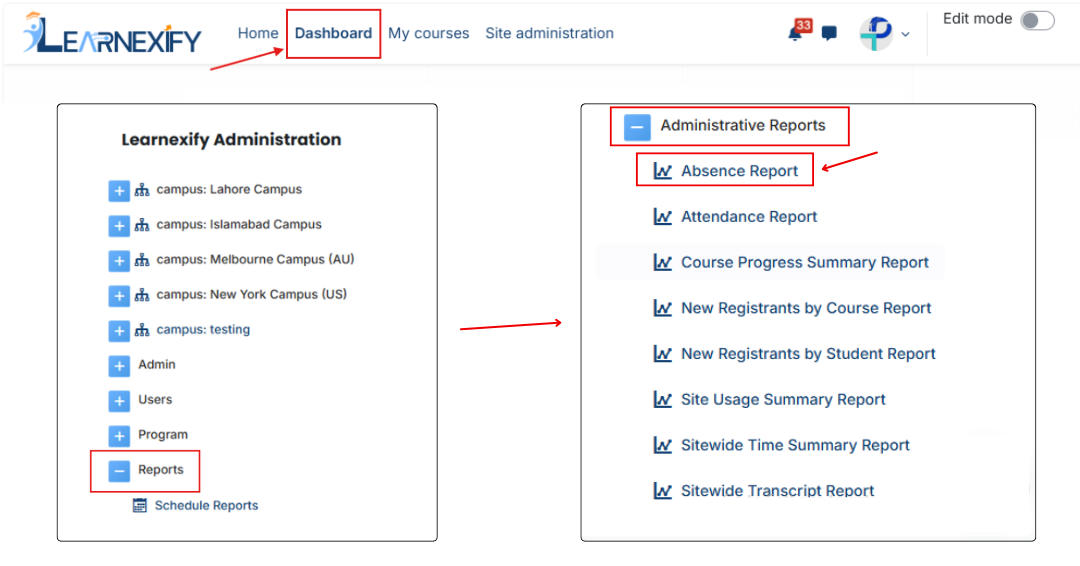Screen dimensions: 1080x566
Task: Click the 'Admin' tree label
Action: [156, 364]
